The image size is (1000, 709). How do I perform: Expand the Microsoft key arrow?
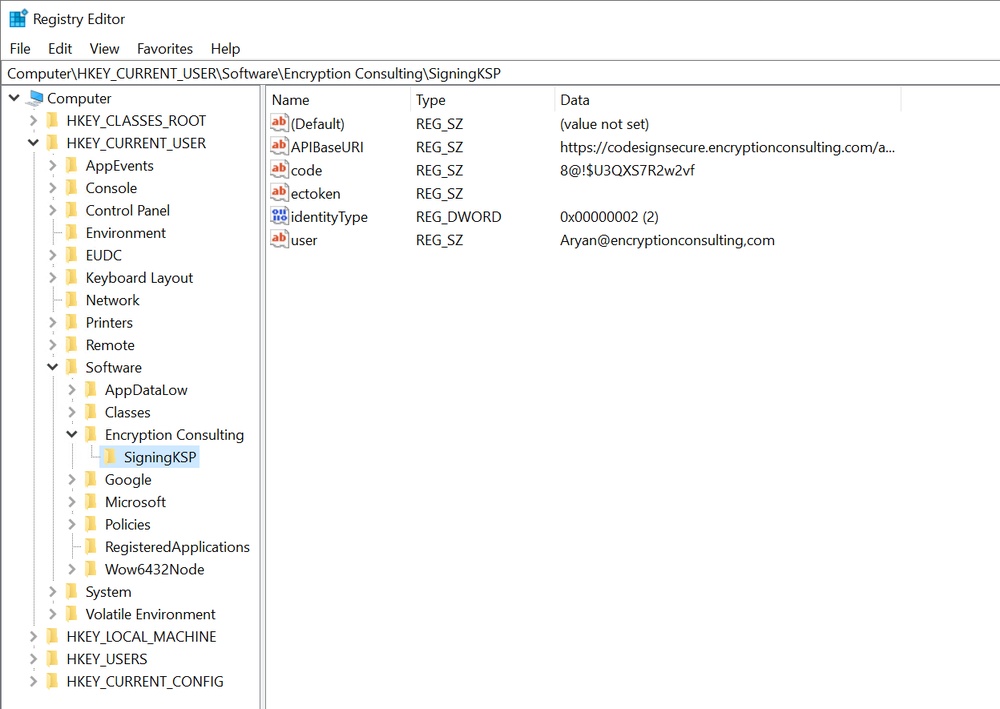coord(71,502)
